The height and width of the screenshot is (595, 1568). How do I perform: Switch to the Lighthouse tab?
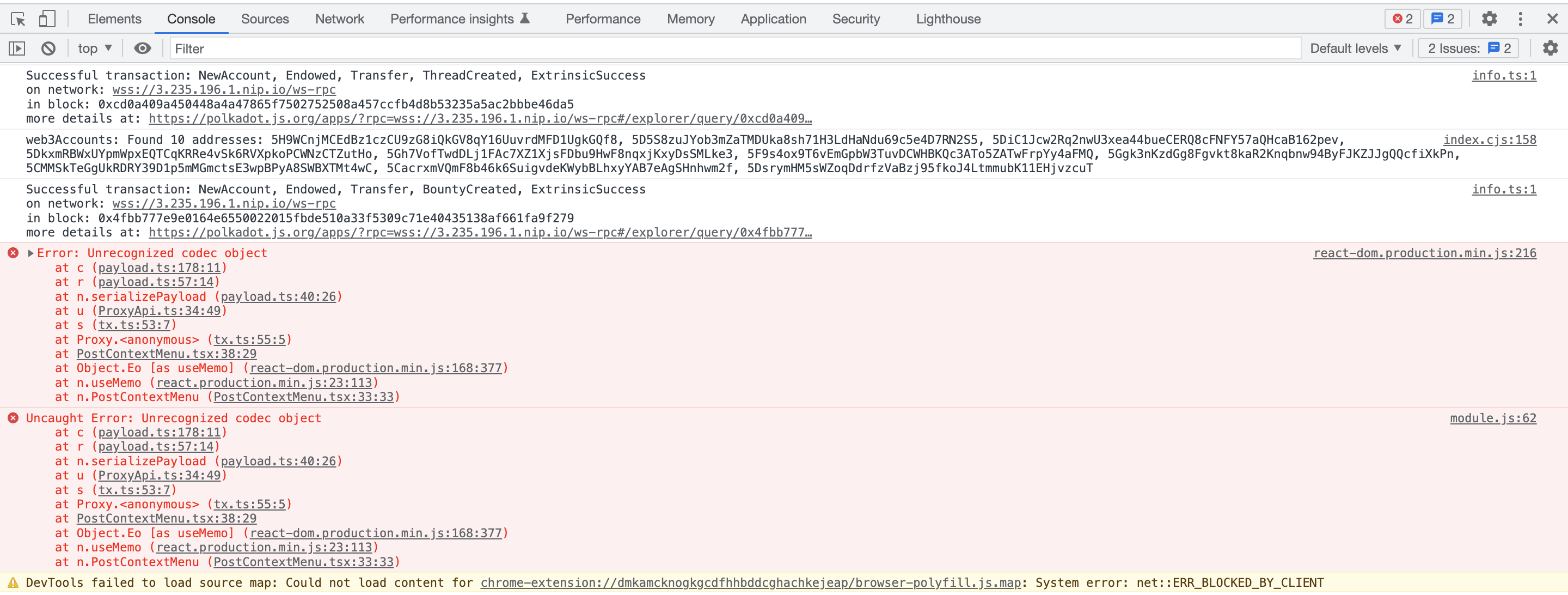coord(948,19)
